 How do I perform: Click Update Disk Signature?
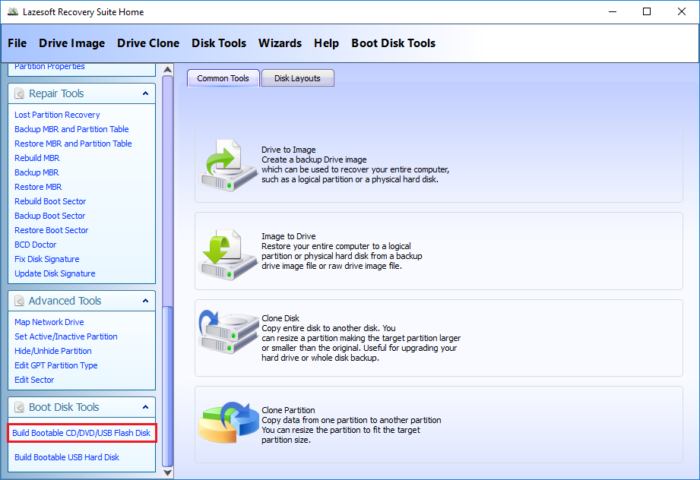55,274
